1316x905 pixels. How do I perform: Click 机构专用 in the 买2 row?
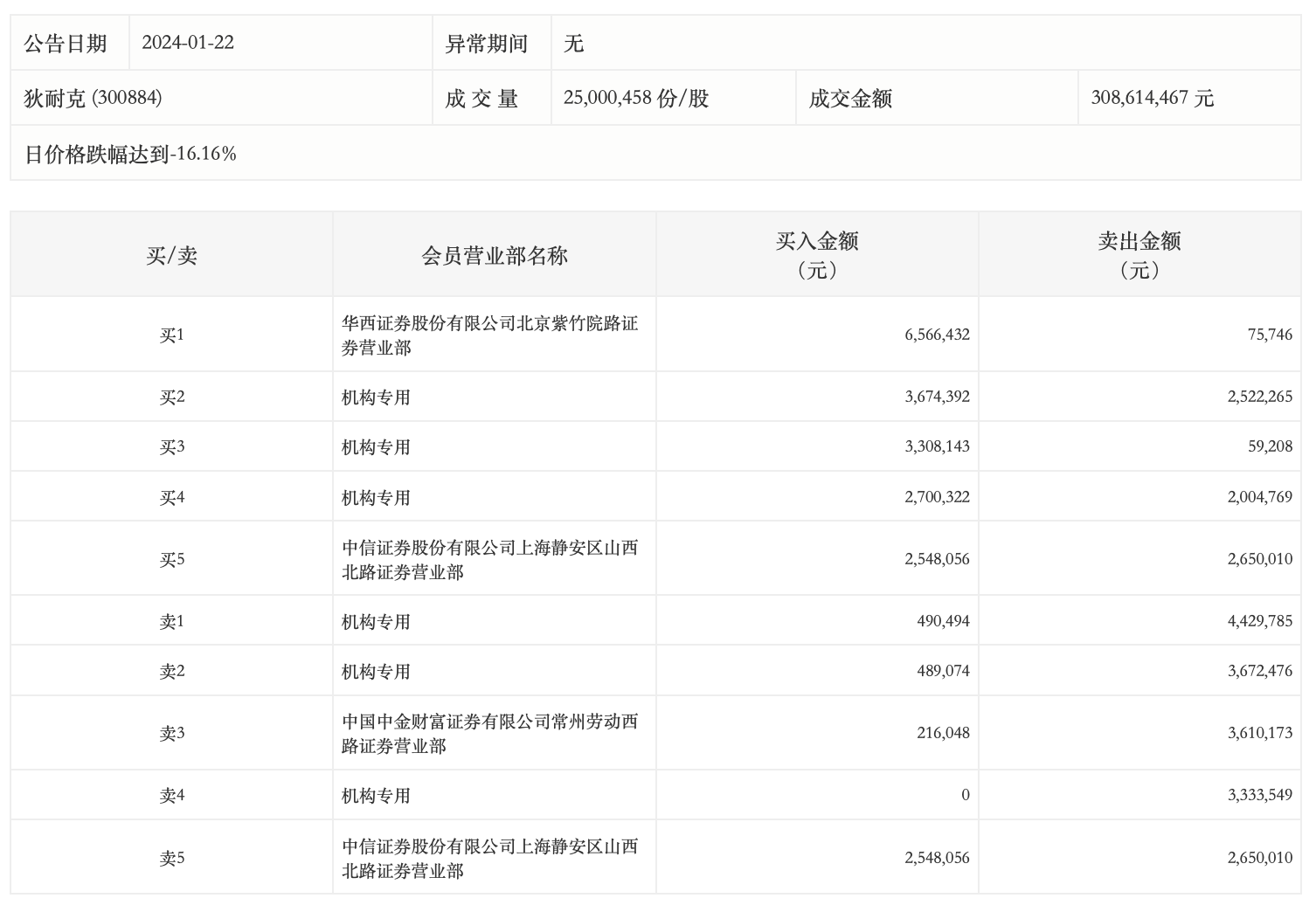pyautogui.click(x=376, y=397)
